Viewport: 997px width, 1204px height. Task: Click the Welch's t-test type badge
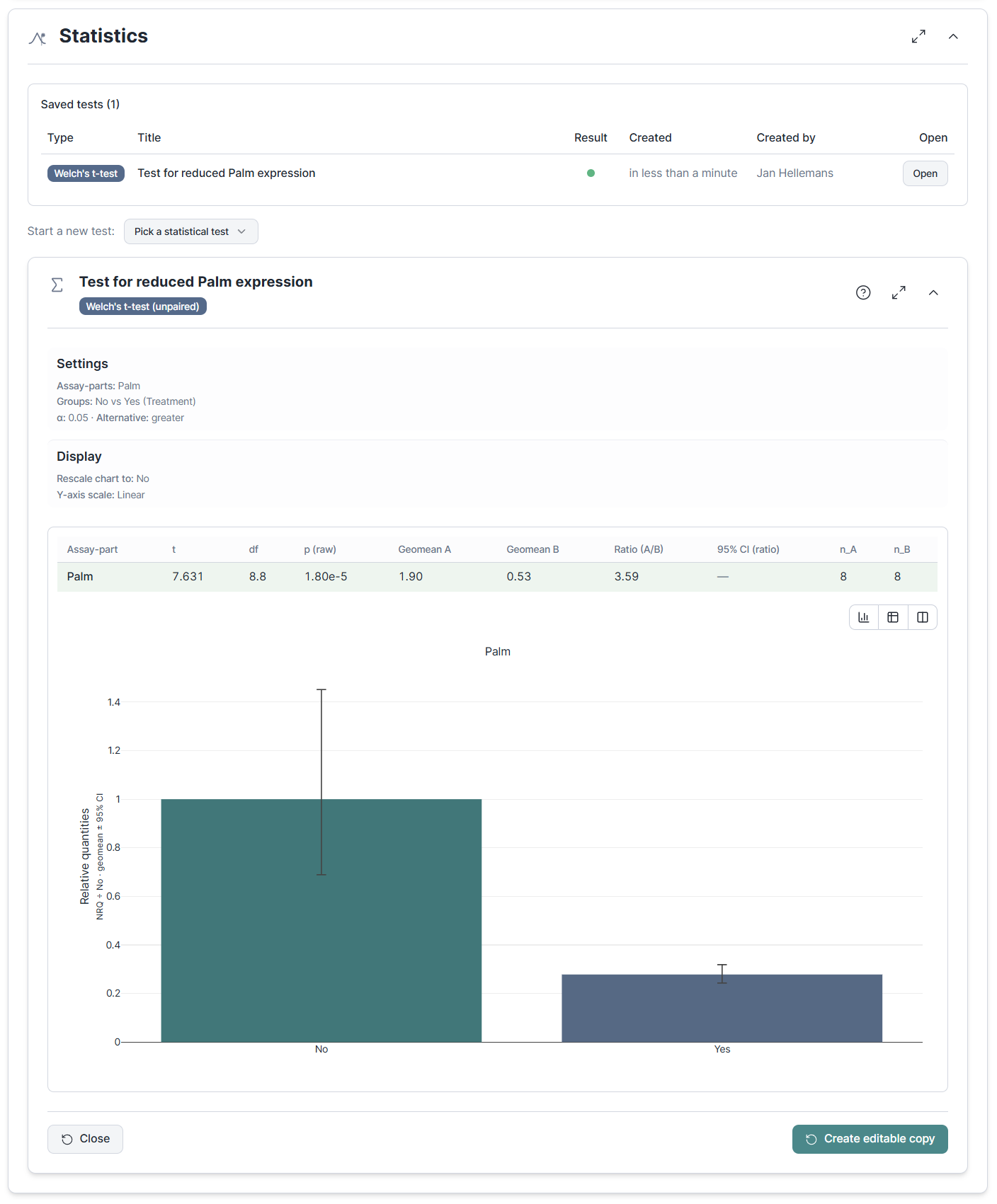(x=86, y=173)
